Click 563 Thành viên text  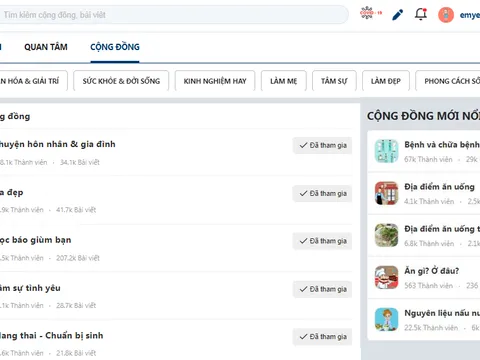pyautogui.click(x=429, y=286)
